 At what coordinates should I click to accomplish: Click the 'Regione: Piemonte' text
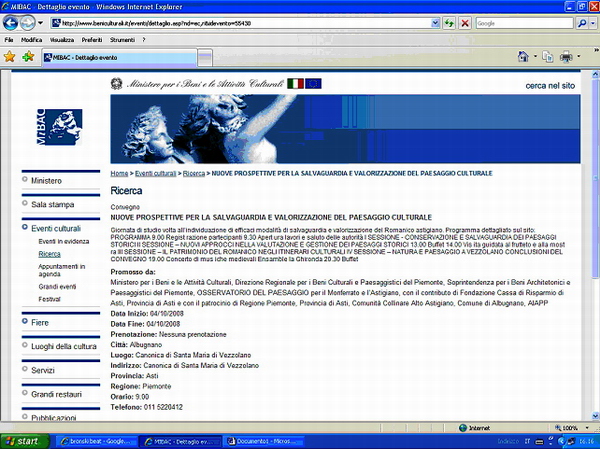click(141, 386)
